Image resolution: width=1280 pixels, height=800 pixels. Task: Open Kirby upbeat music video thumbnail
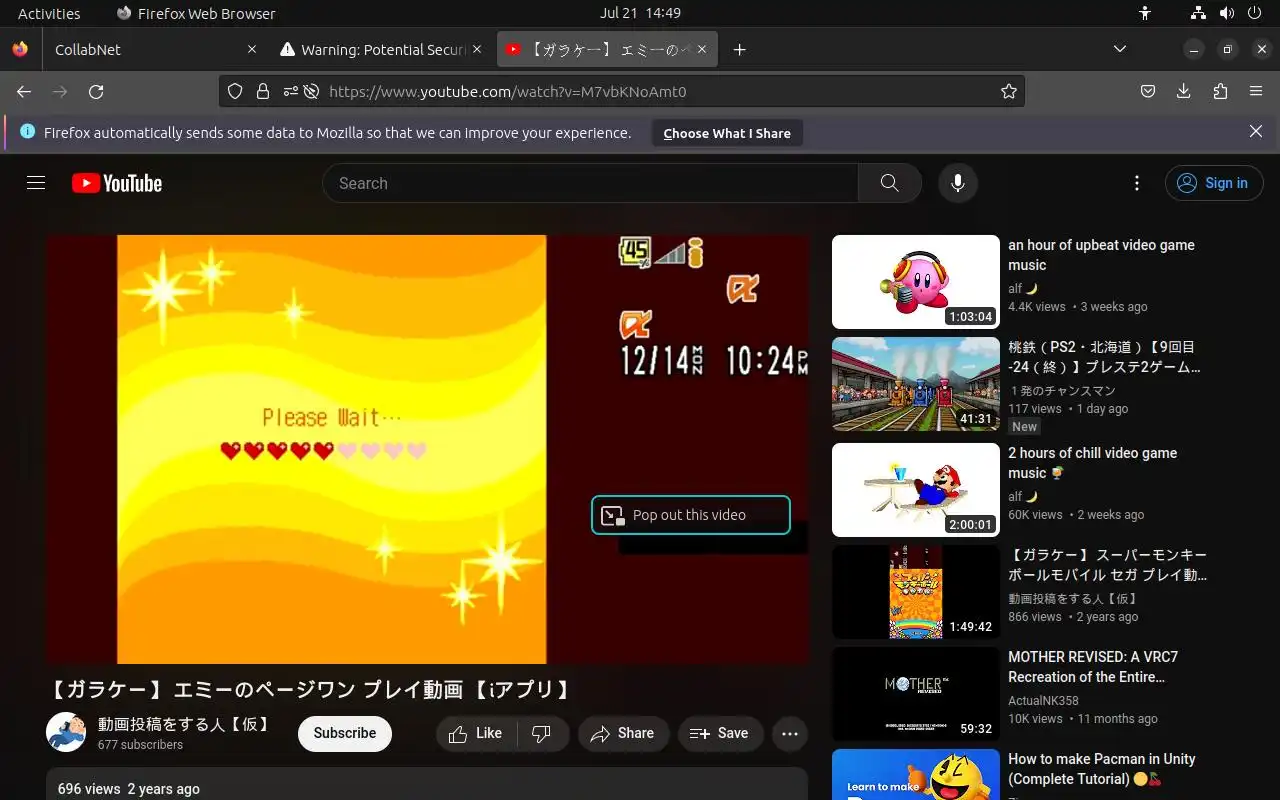pos(916,282)
